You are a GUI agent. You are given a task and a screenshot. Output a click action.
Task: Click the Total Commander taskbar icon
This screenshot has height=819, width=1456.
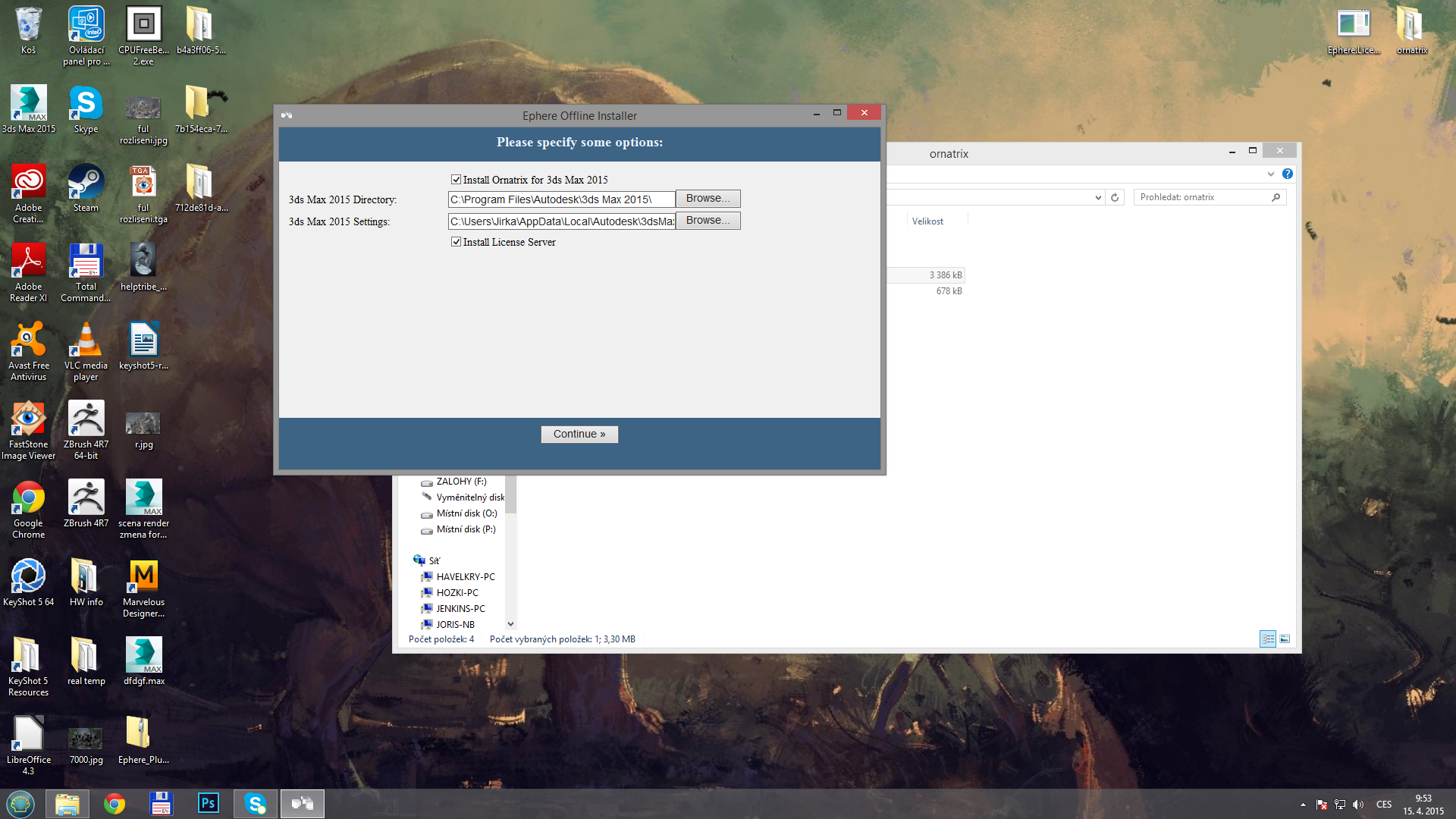point(161,804)
